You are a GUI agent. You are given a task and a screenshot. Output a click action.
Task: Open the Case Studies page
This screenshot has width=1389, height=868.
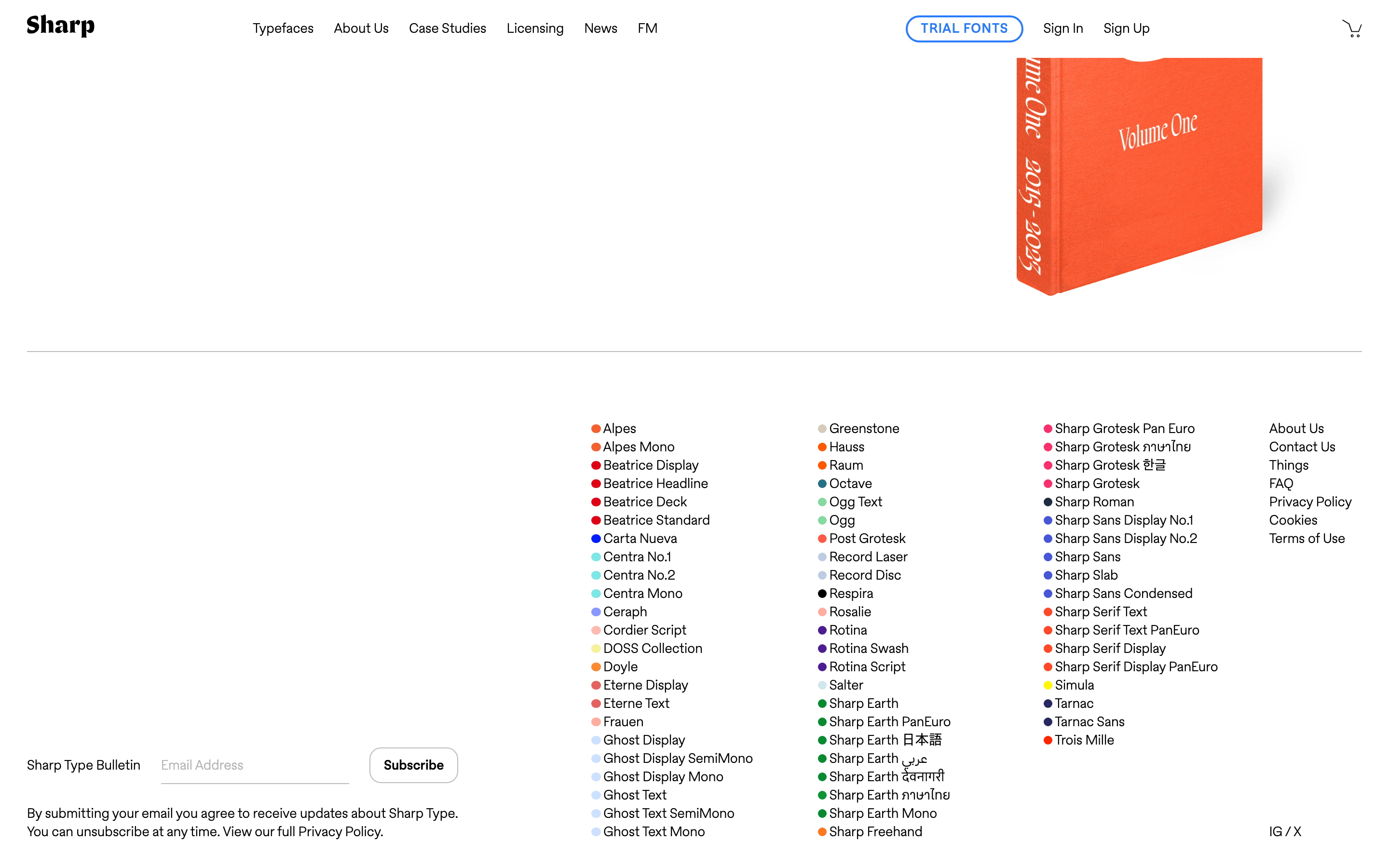click(447, 28)
